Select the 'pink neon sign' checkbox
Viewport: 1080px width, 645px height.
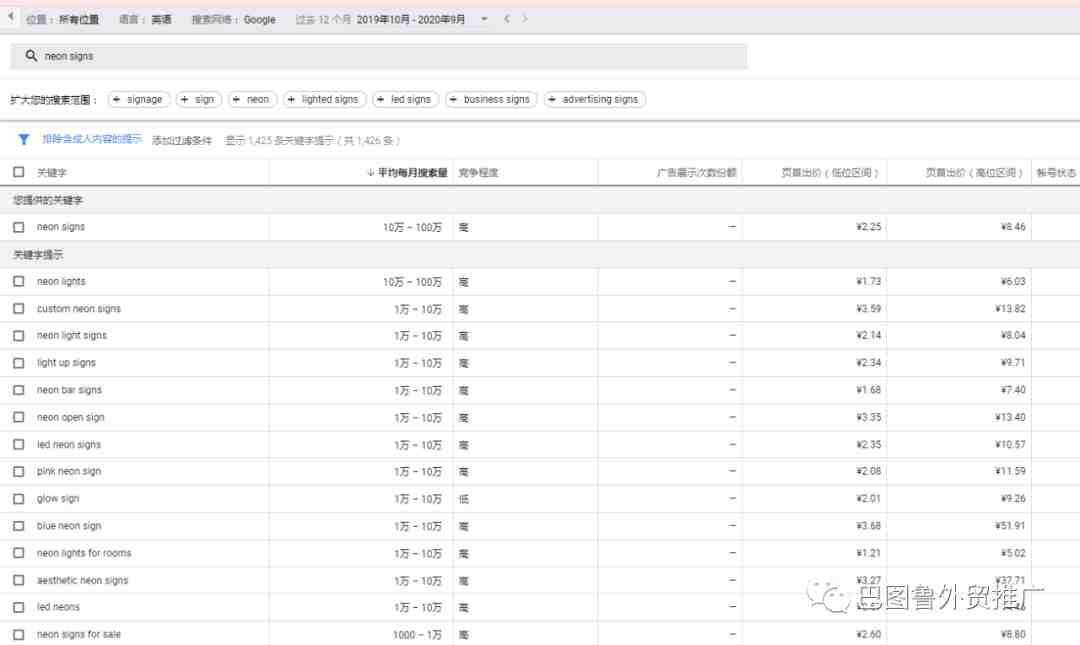[x=19, y=471]
